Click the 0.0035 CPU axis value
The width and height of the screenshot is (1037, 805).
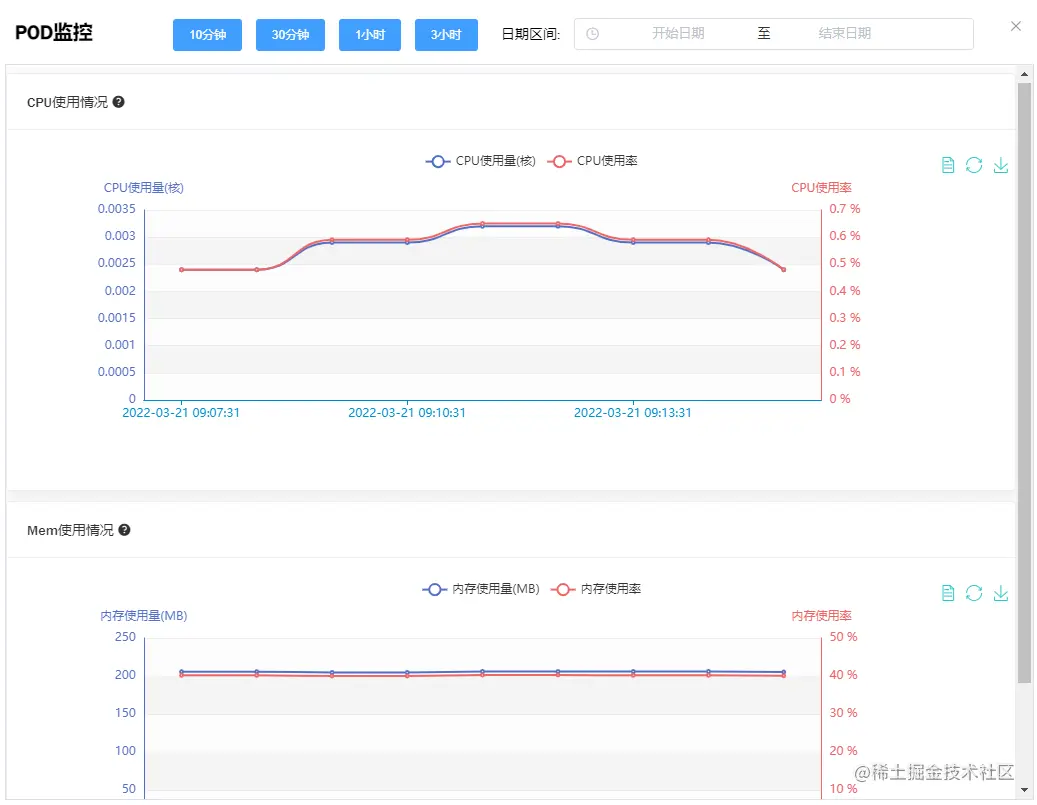tap(116, 209)
